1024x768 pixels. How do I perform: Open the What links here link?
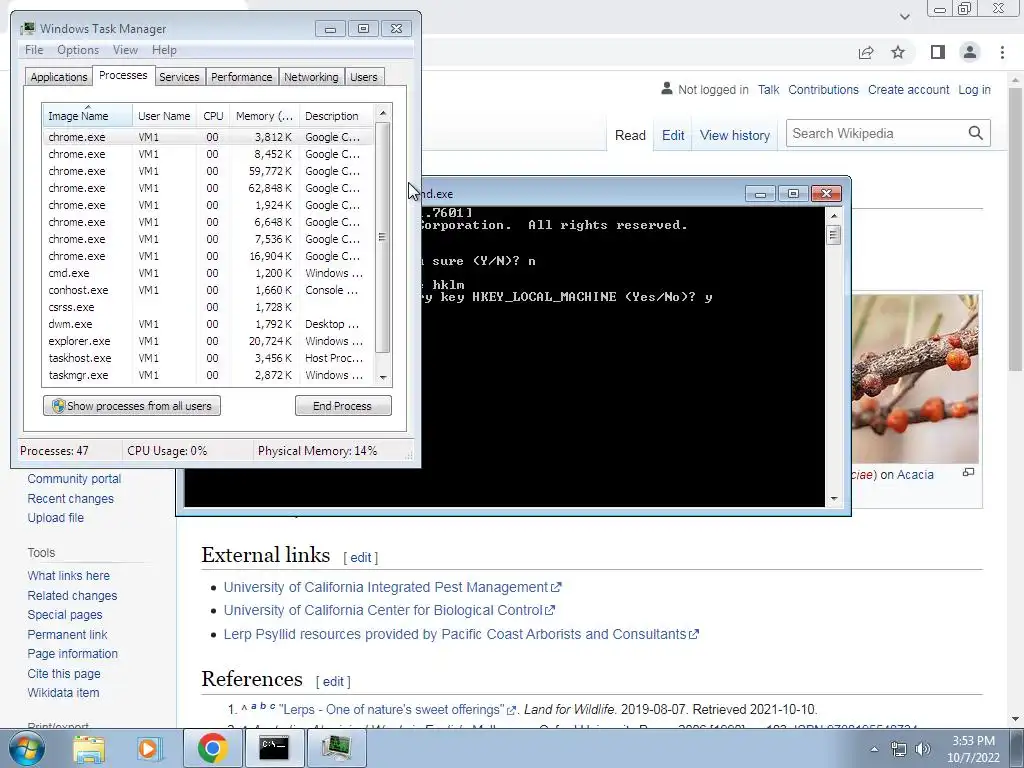tap(69, 575)
